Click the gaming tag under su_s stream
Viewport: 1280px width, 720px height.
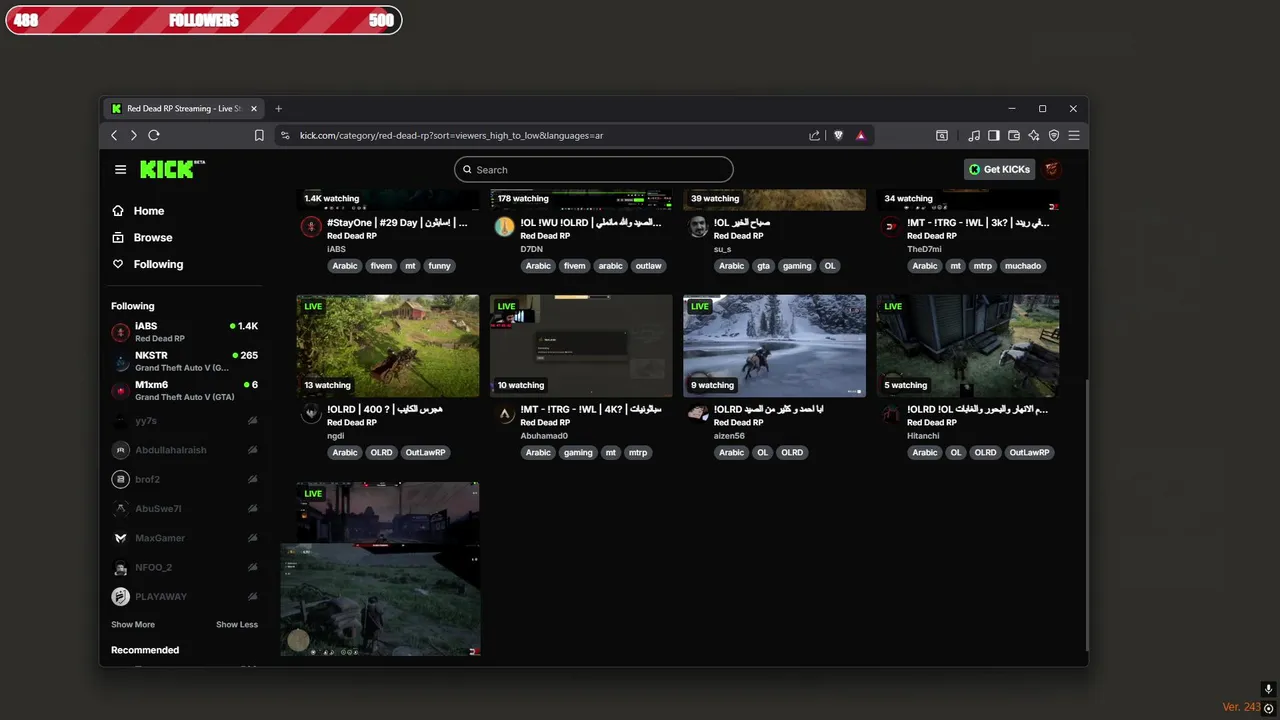point(797,266)
